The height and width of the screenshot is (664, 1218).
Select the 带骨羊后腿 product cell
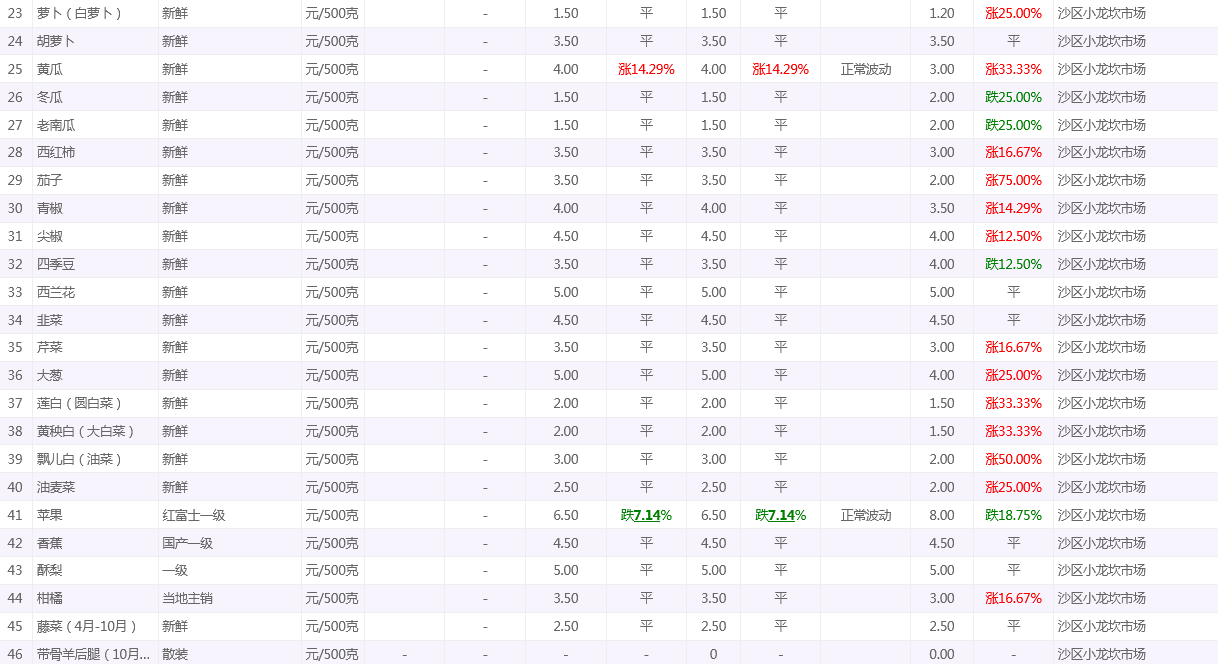pyautogui.click(x=93, y=654)
